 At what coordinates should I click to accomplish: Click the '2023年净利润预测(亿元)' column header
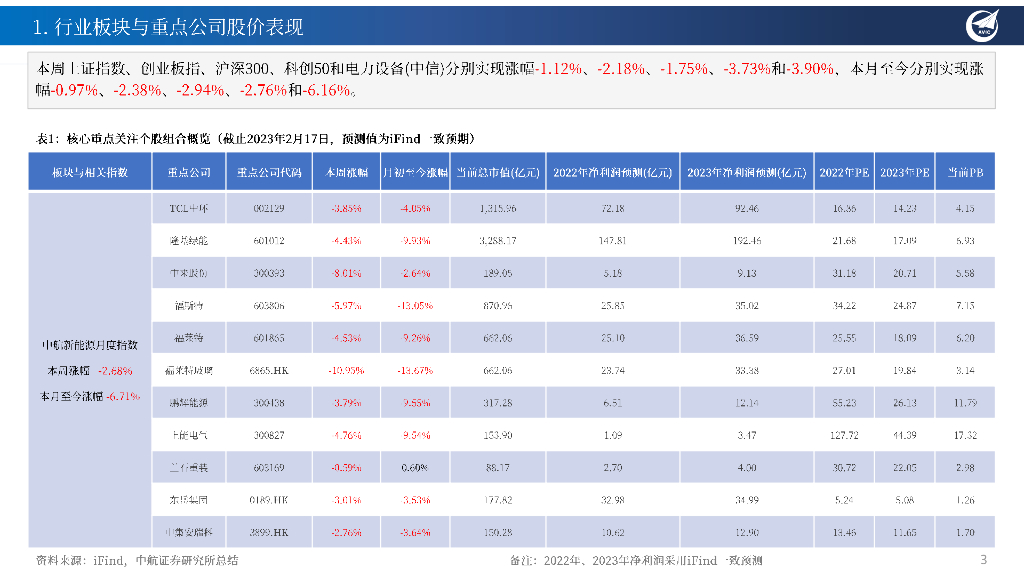747,172
